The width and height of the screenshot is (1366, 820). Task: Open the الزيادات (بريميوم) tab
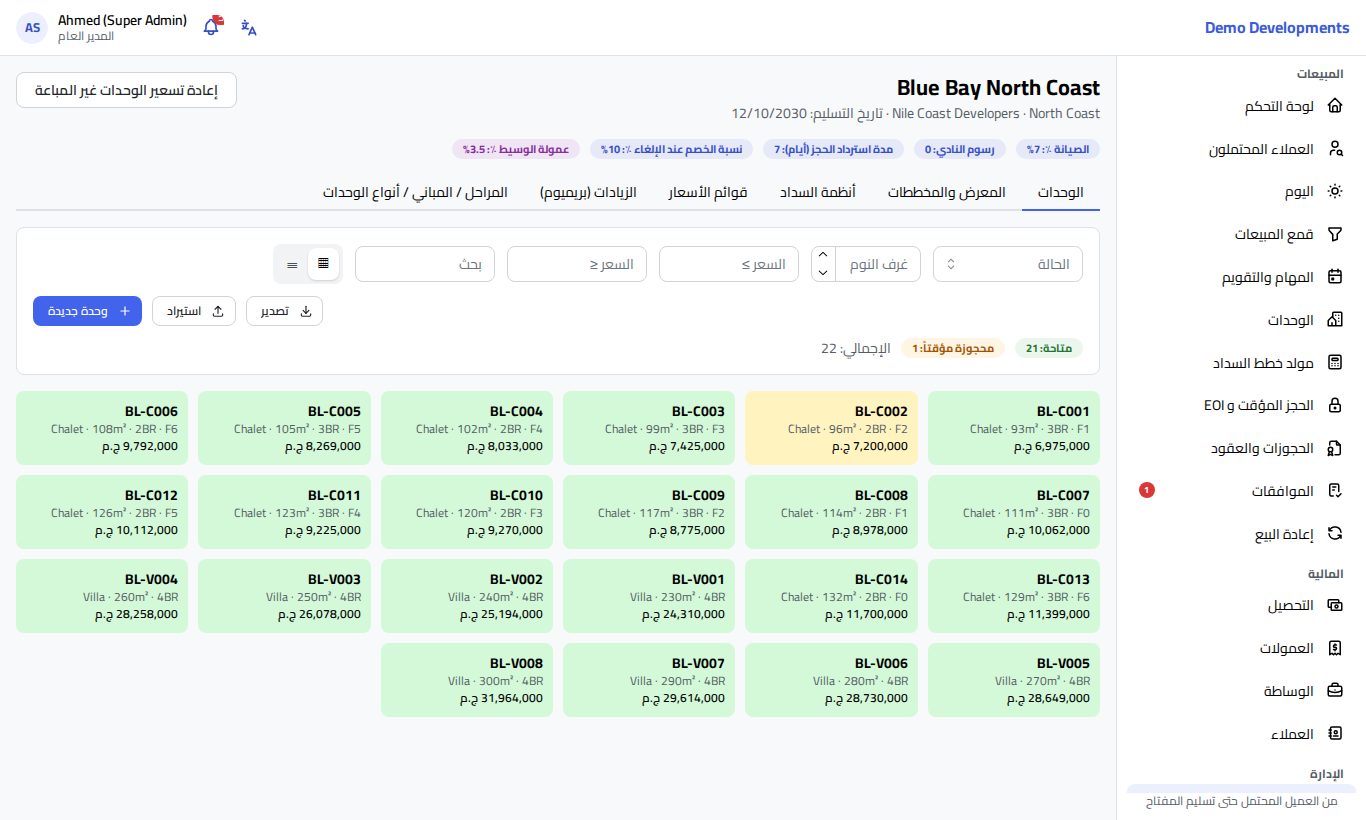588,192
